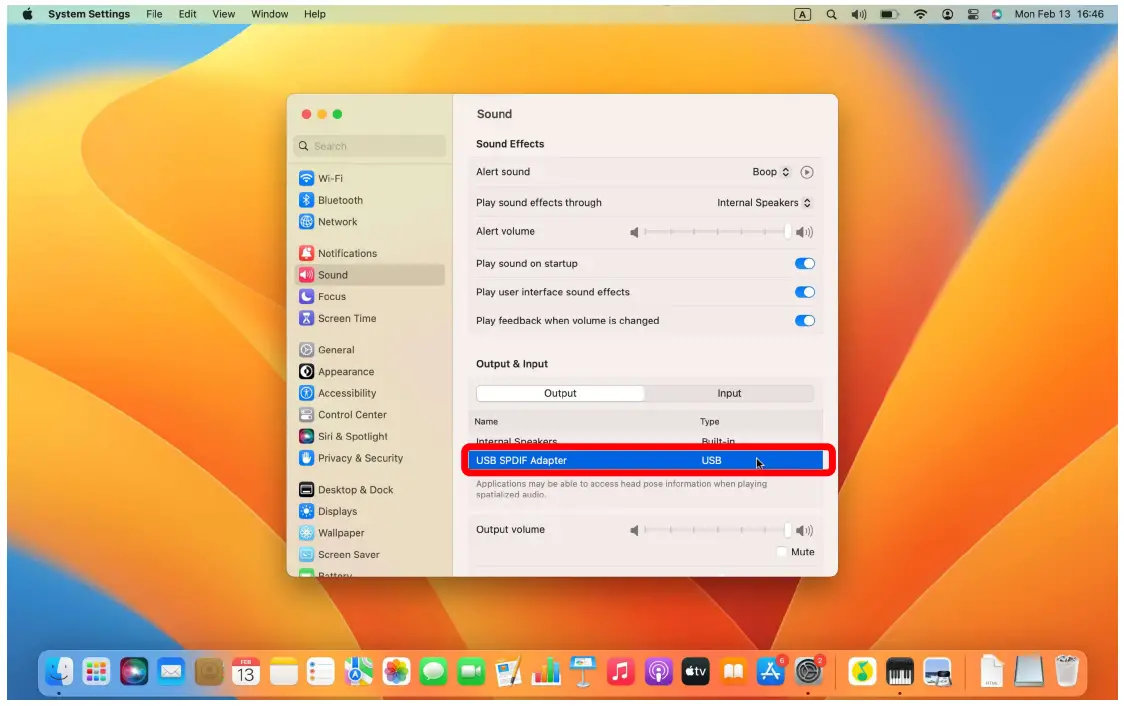Open Maps from the Dock
Image resolution: width=1124 pixels, height=706 pixels.
pos(358,672)
